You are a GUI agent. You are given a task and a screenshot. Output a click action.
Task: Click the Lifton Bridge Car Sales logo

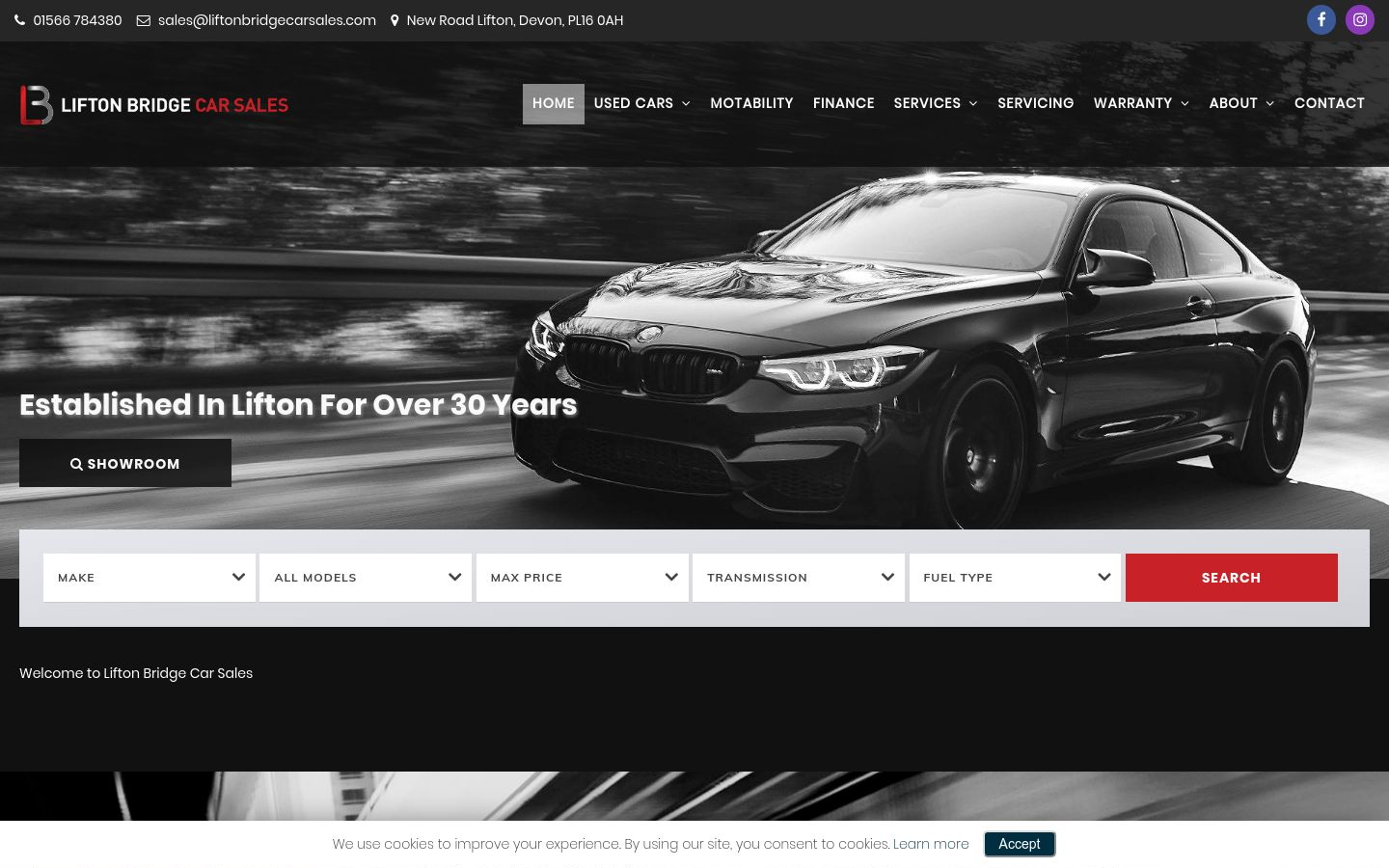point(154,104)
